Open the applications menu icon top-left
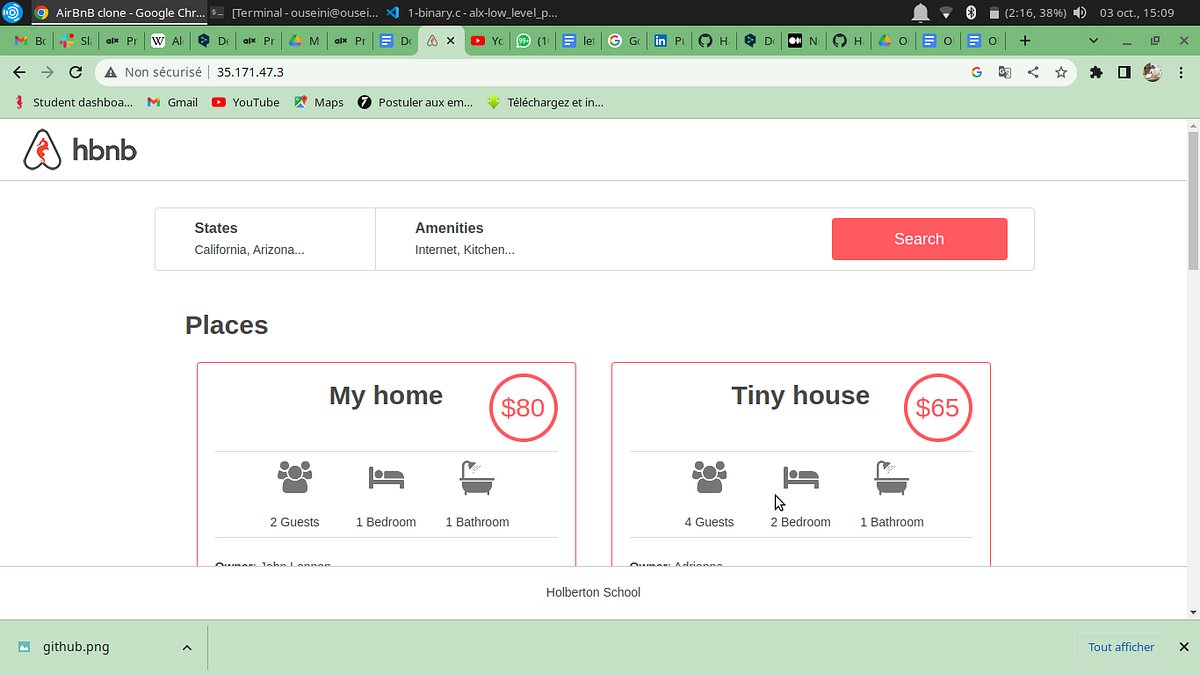Viewport: 1200px width, 675px height. (12, 13)
